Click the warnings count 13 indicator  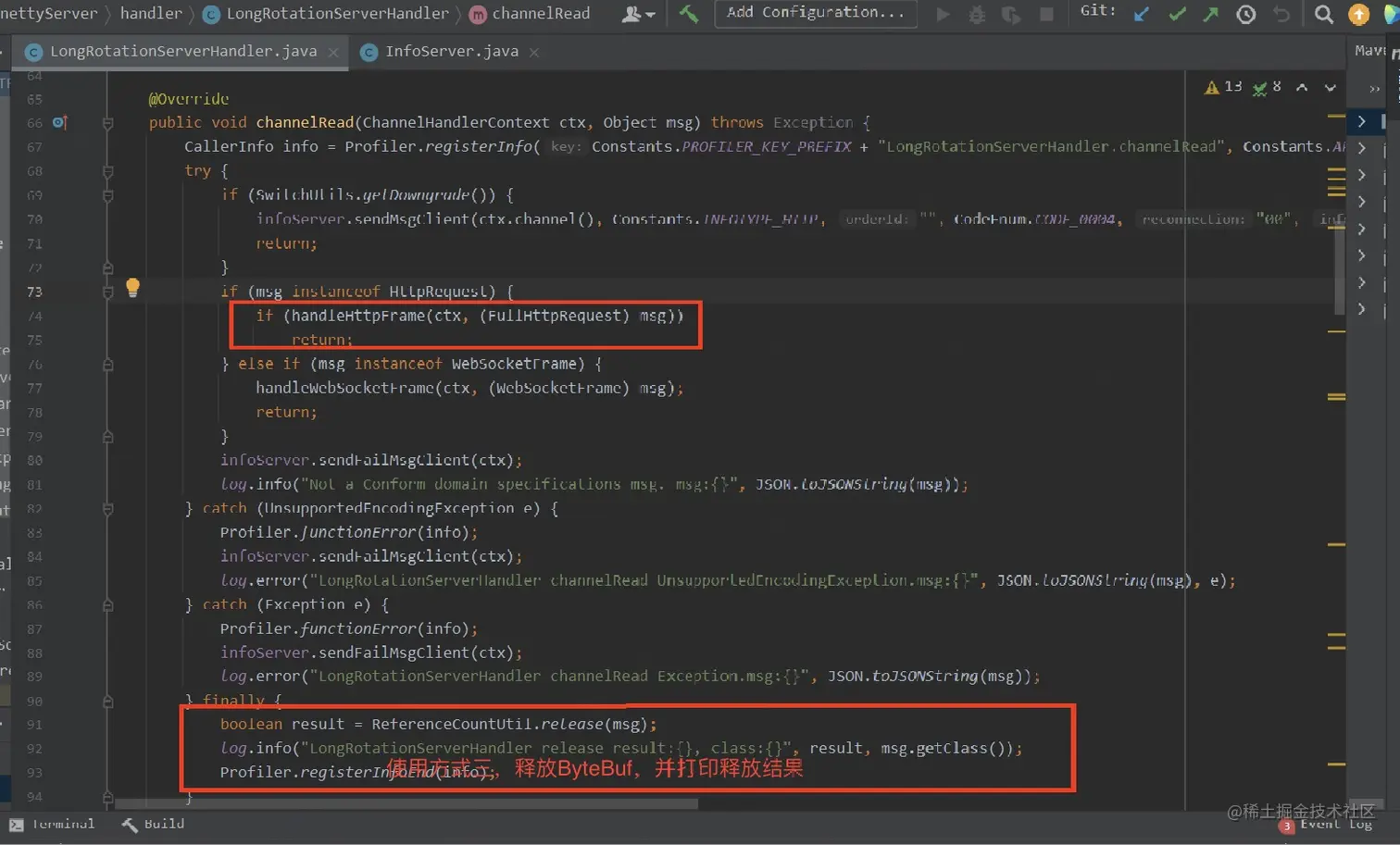coord(1223,87)
